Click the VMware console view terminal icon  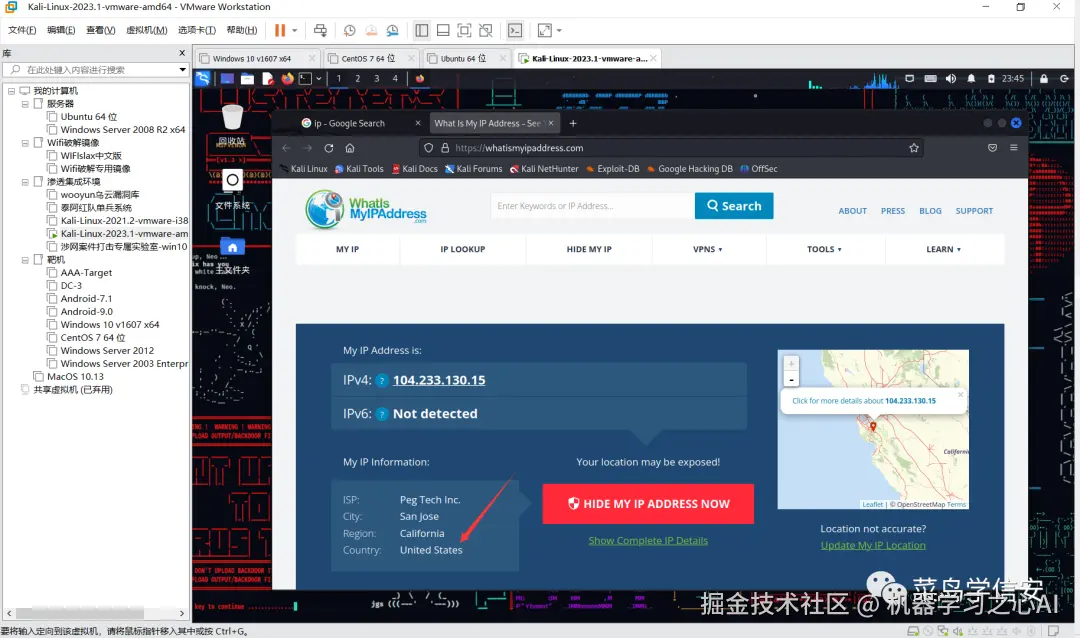[x=515, y=30]
